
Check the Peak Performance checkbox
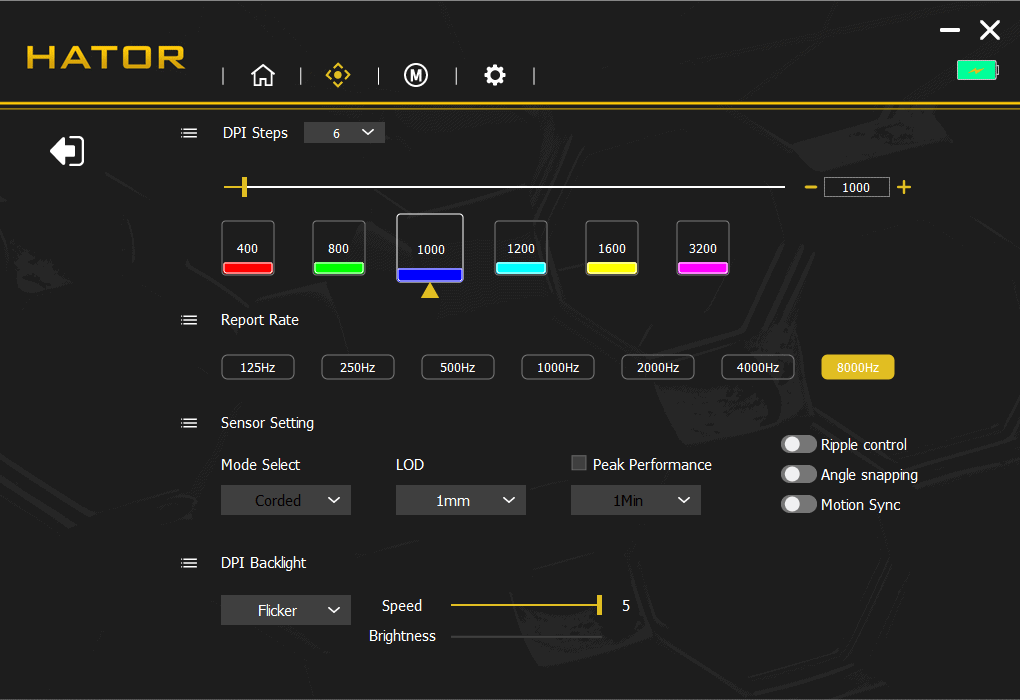coord(578,463)
